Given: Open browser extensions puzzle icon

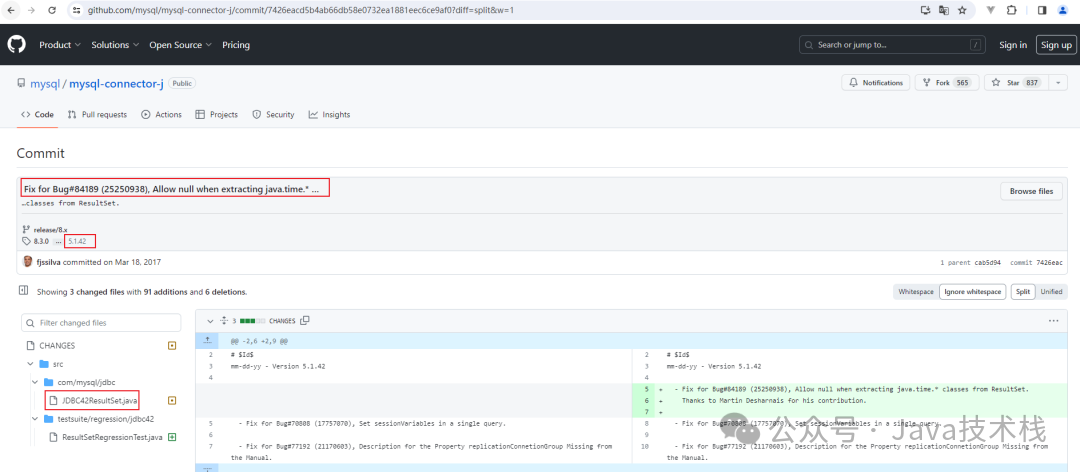Looking at the screenshot, I should [1011, 10].
